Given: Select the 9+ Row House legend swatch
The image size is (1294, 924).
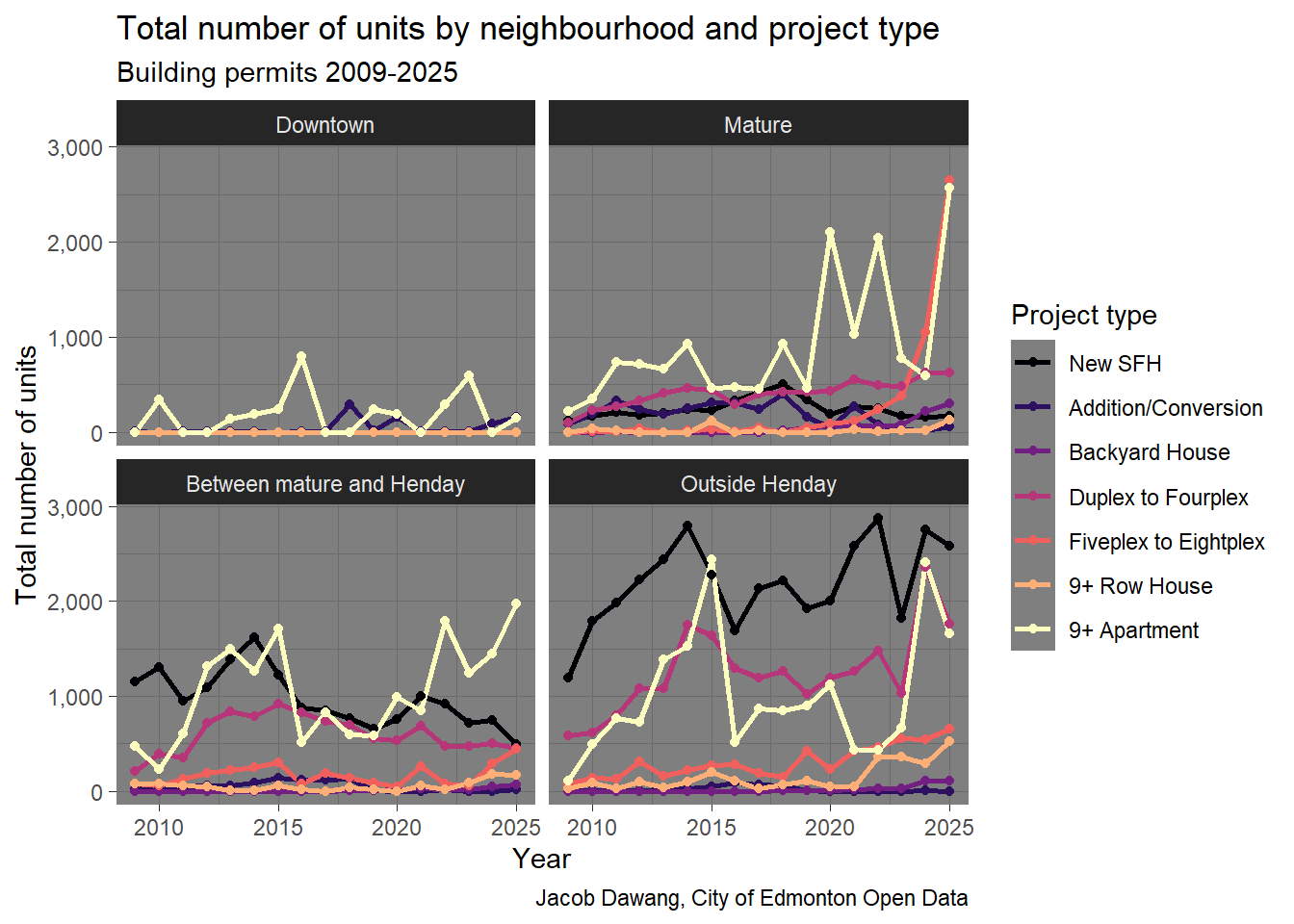Looking at the screenshot, I should (1033, 584).
